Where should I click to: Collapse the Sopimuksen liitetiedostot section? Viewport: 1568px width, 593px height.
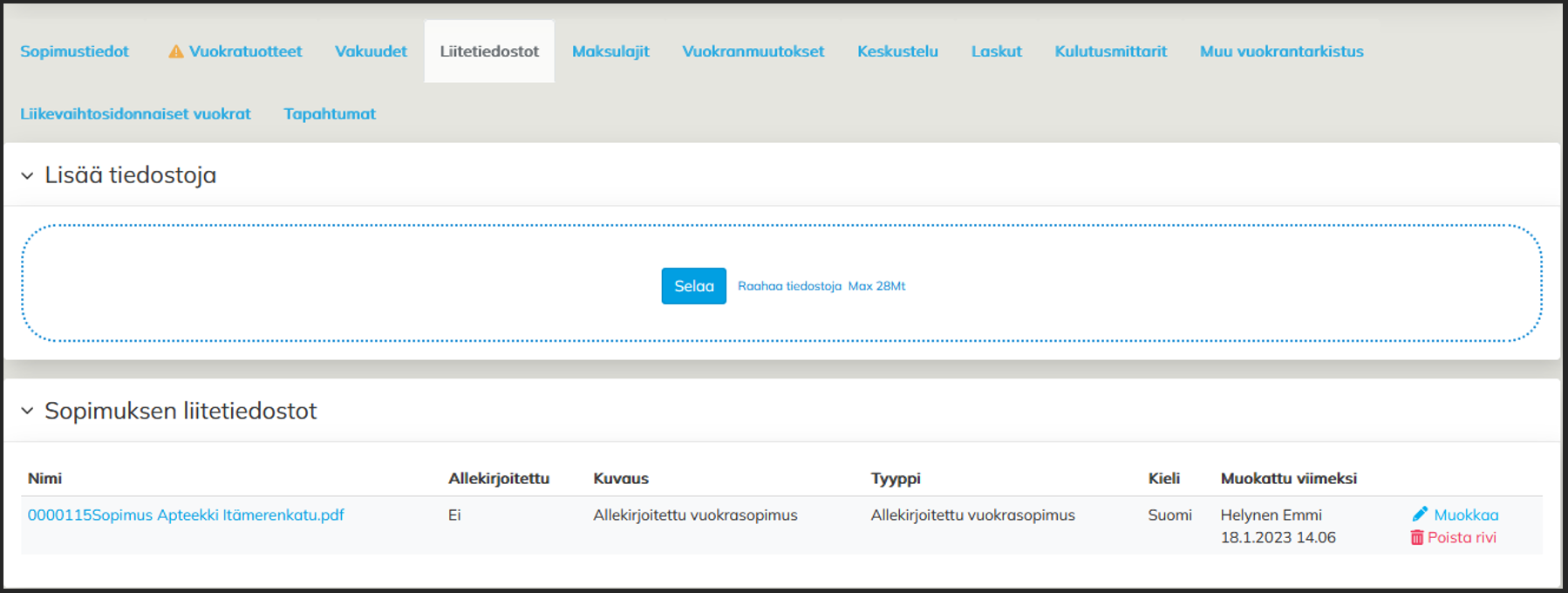(x=28, y=411)
